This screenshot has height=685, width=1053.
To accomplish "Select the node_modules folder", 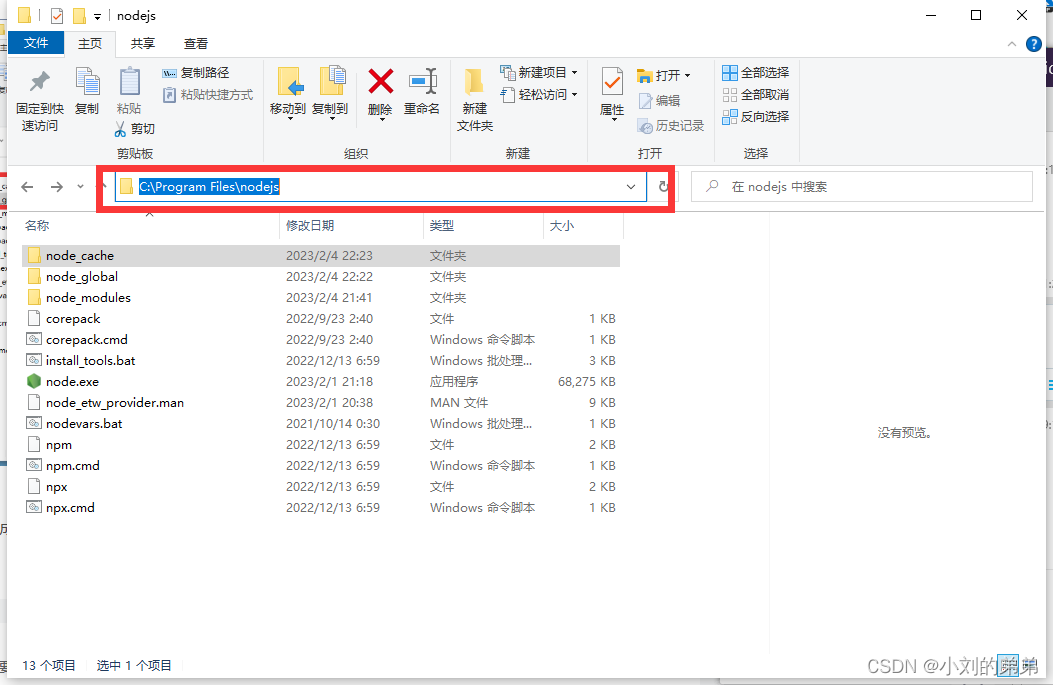I will pos(321,298).
